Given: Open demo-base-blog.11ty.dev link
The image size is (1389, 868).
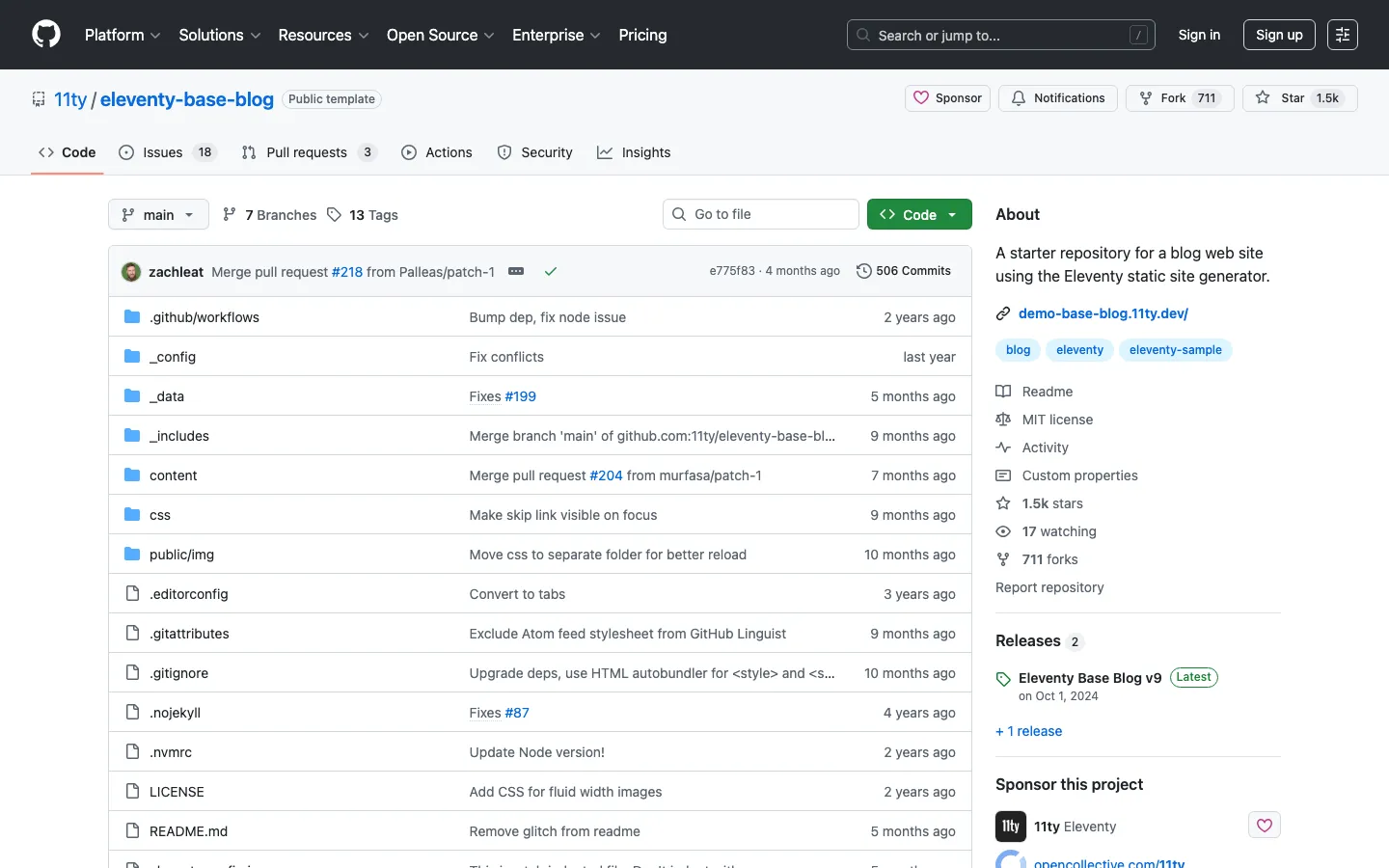Looking at the screenshot, I should coord(1103,313).
